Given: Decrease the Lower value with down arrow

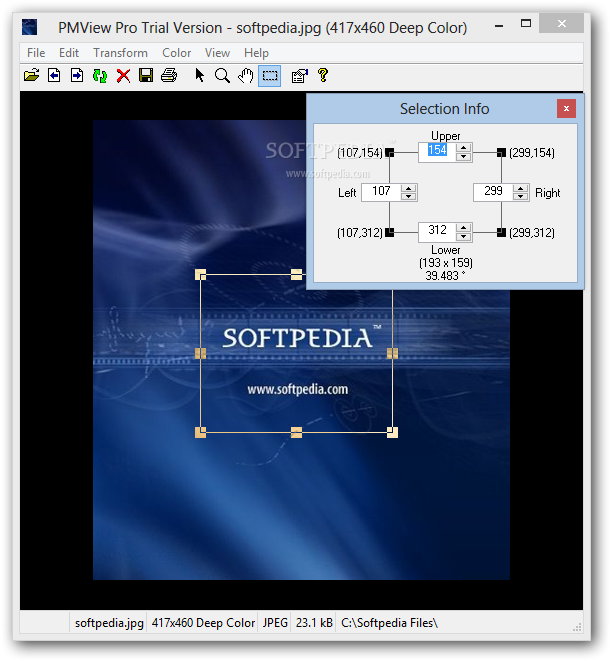Looking at the screenshot, I should point(464,236).
